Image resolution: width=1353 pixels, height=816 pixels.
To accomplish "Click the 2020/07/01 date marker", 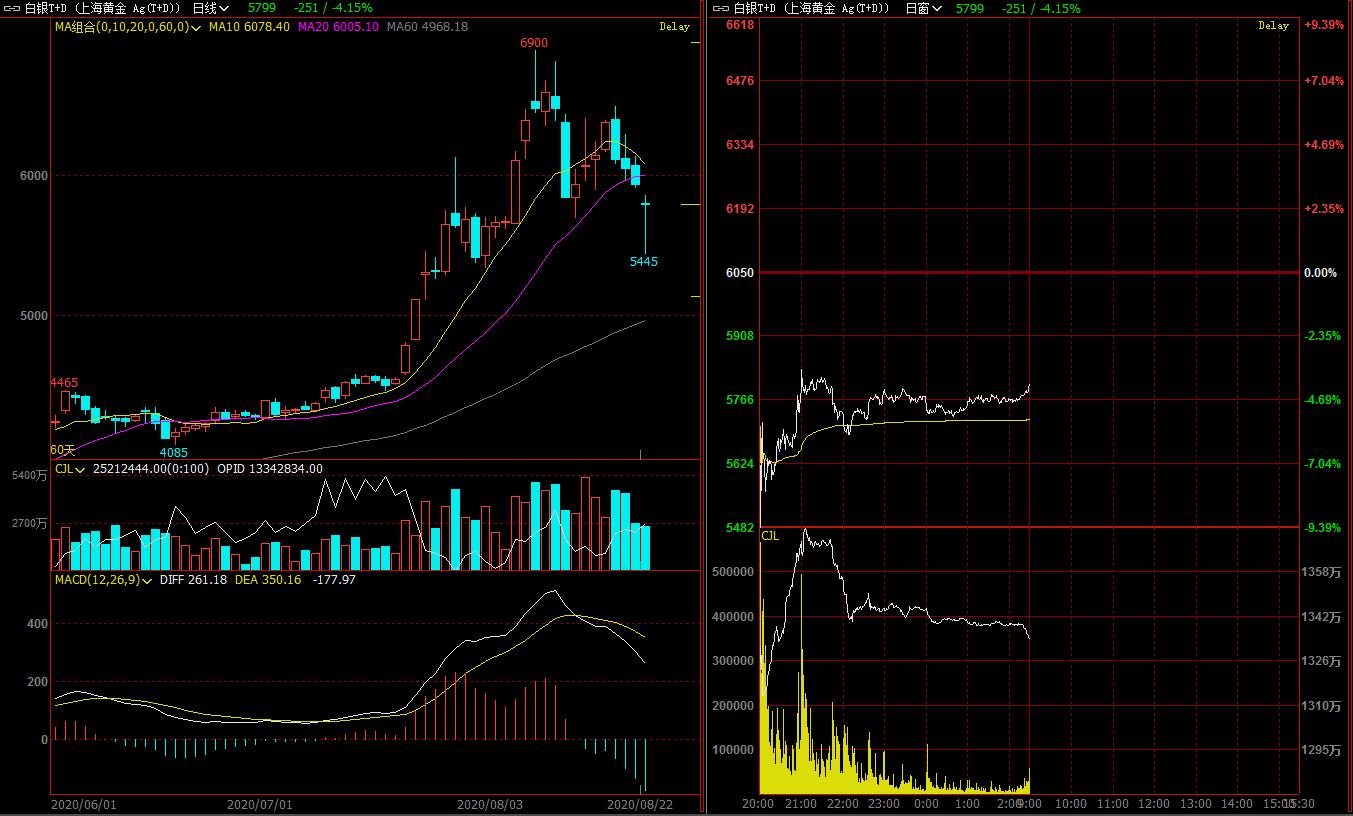I will coord(260,804).
